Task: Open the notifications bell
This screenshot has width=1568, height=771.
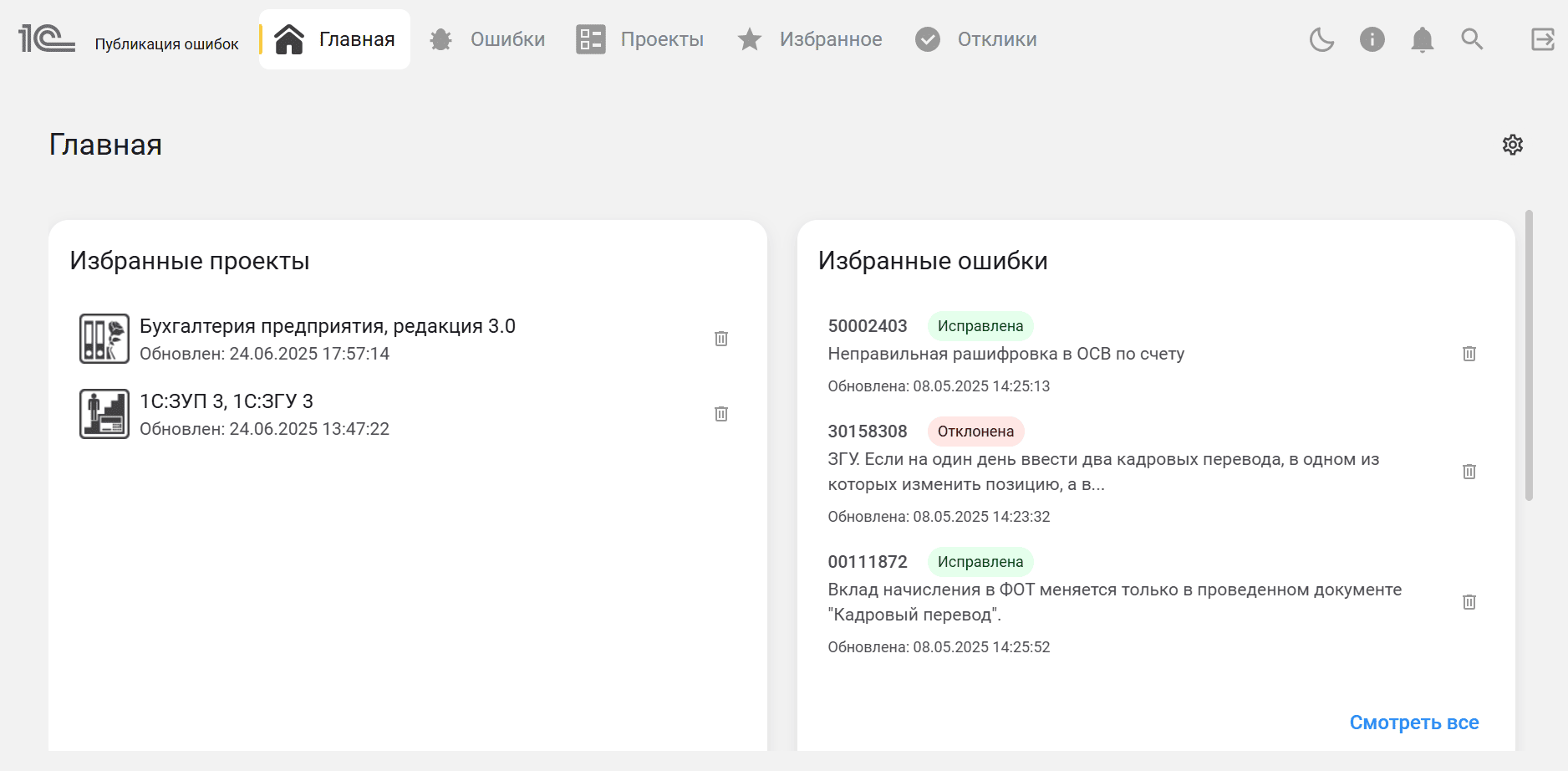Action: pyautogui.click(x=1422, y=39)
